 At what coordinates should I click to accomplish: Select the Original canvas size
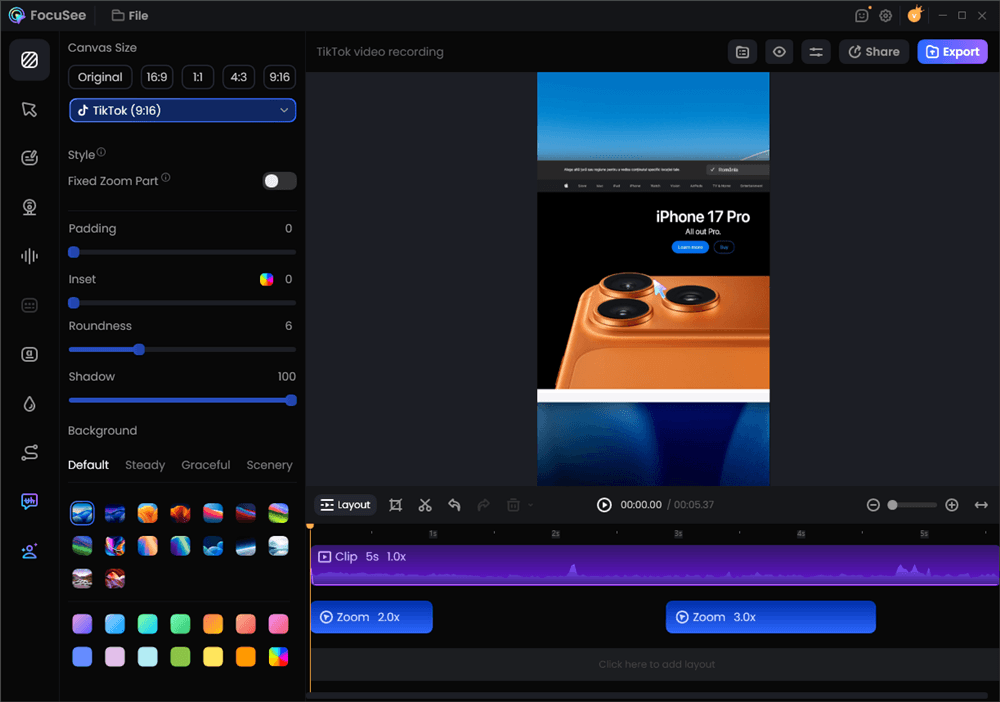pyautogui.click(x=100, y=77)
